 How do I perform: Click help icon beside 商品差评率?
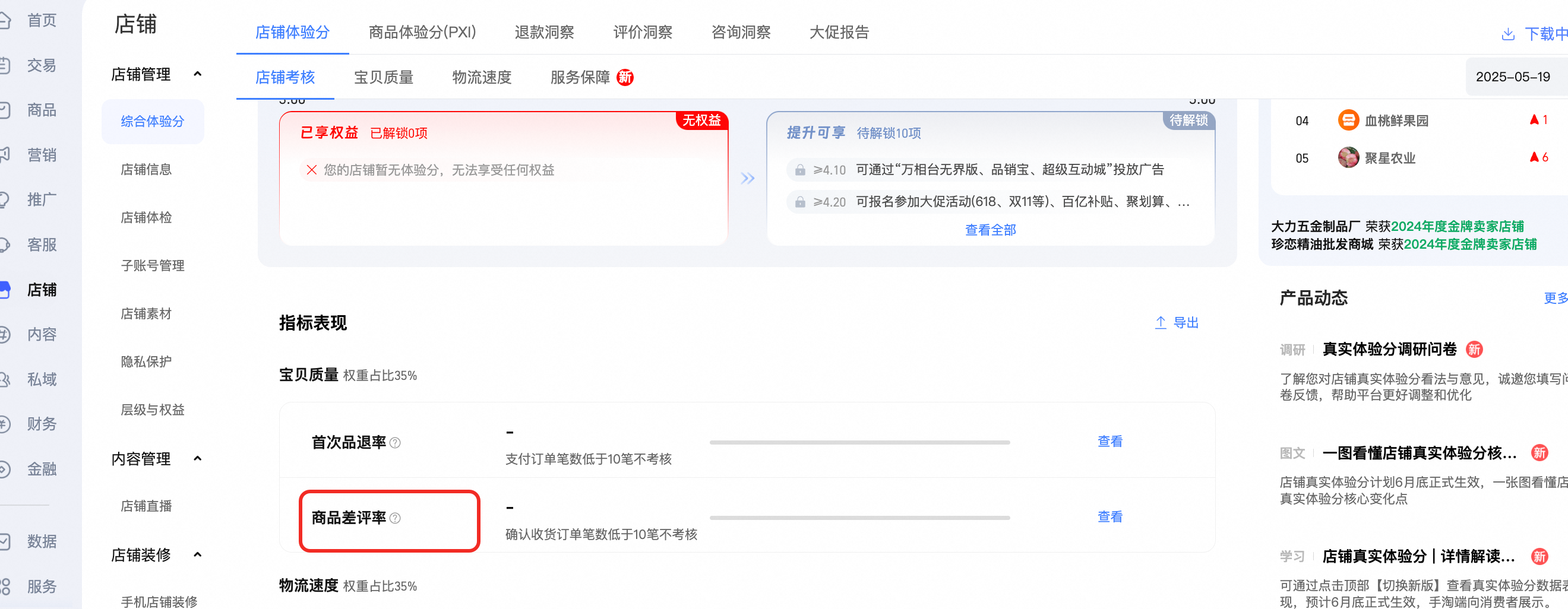[x=395, y=518]
